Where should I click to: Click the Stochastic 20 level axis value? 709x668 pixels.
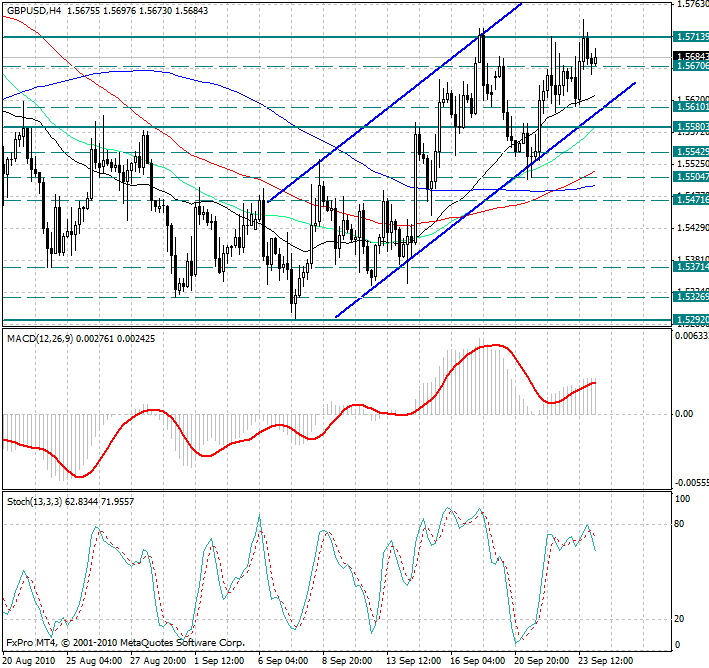tap(679, 619)
